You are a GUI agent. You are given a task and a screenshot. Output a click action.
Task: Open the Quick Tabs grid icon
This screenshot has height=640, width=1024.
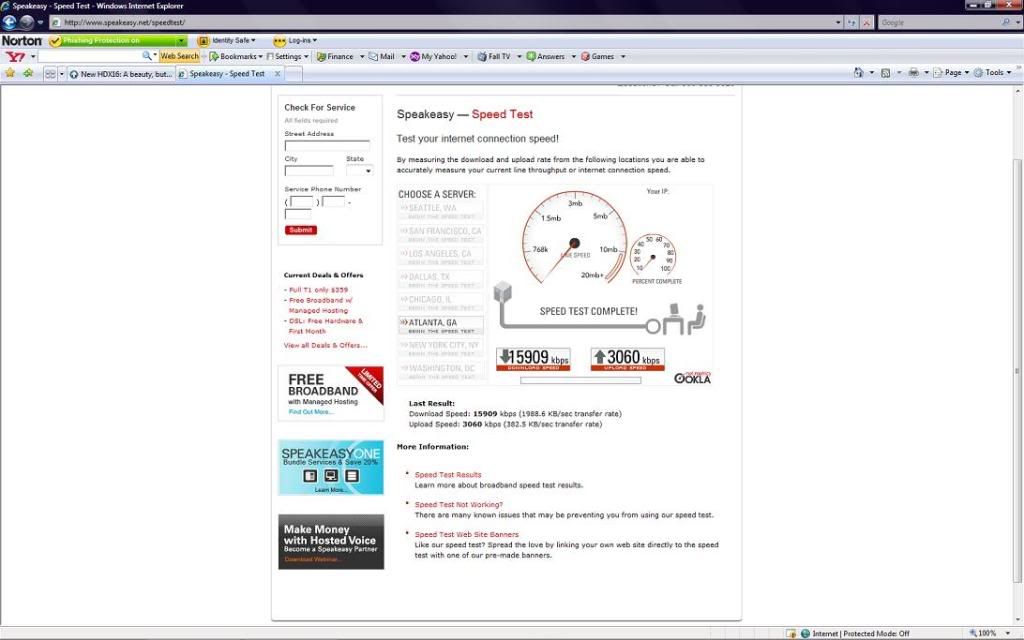(50, 74)
